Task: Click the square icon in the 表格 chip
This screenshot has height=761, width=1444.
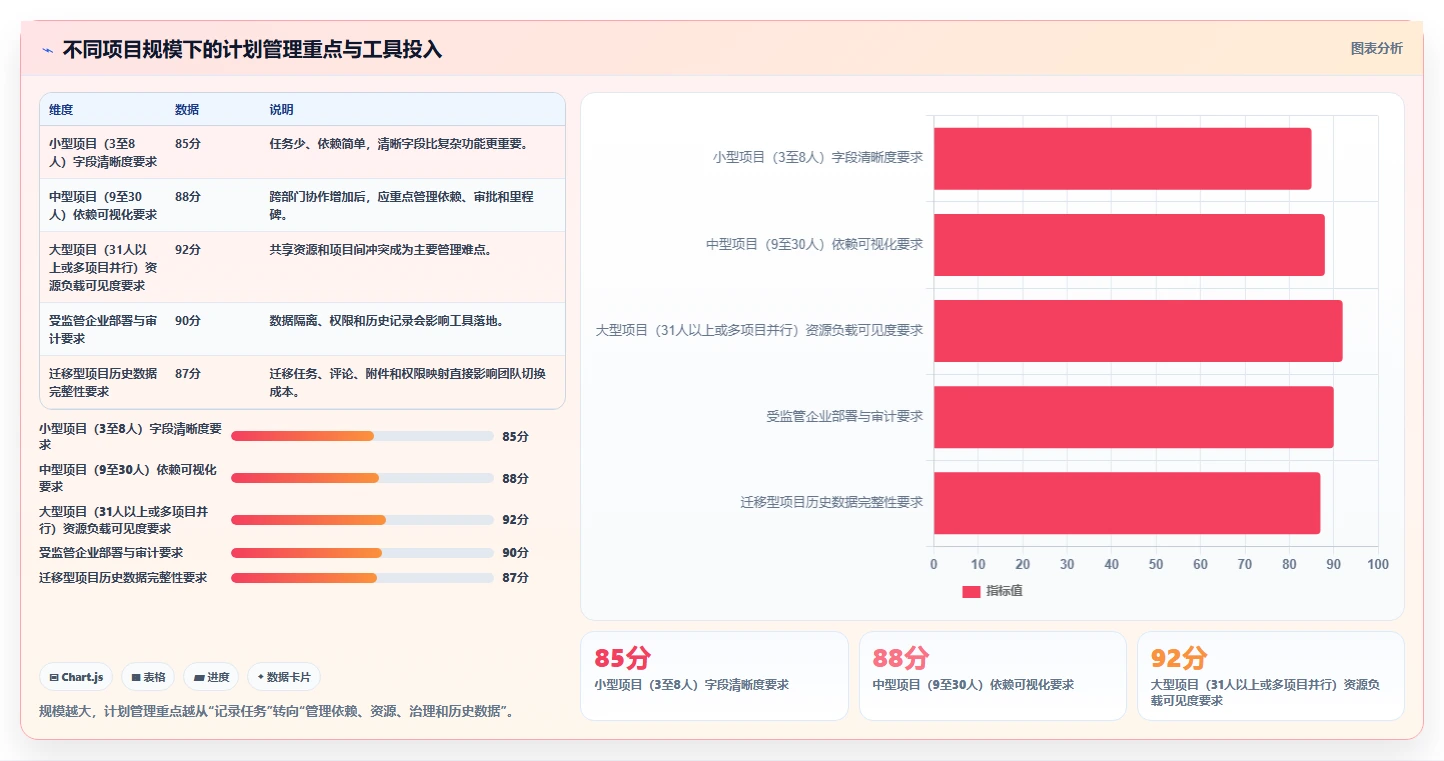Action: click(x=136, y=677)
